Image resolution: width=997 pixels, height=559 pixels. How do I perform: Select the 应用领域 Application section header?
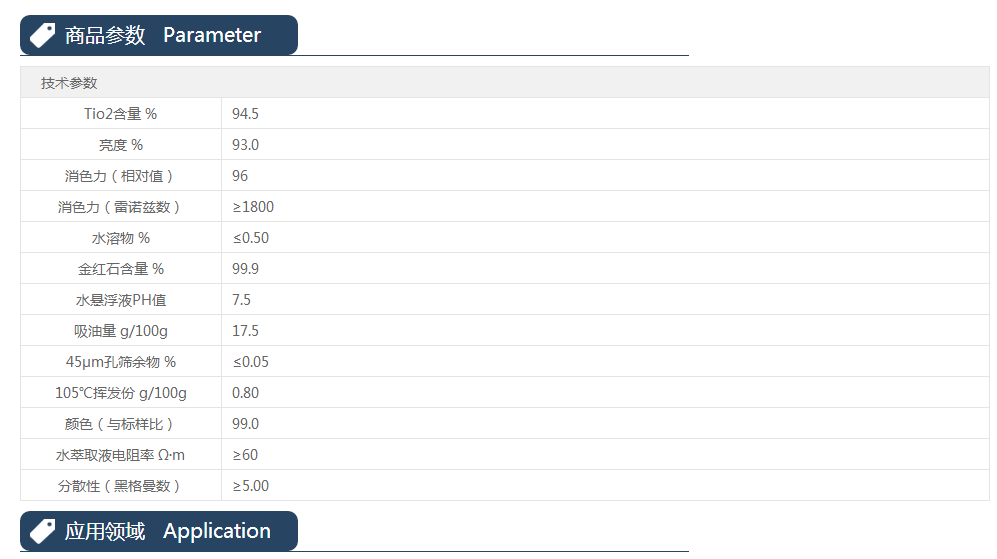[x=167, y=531]
